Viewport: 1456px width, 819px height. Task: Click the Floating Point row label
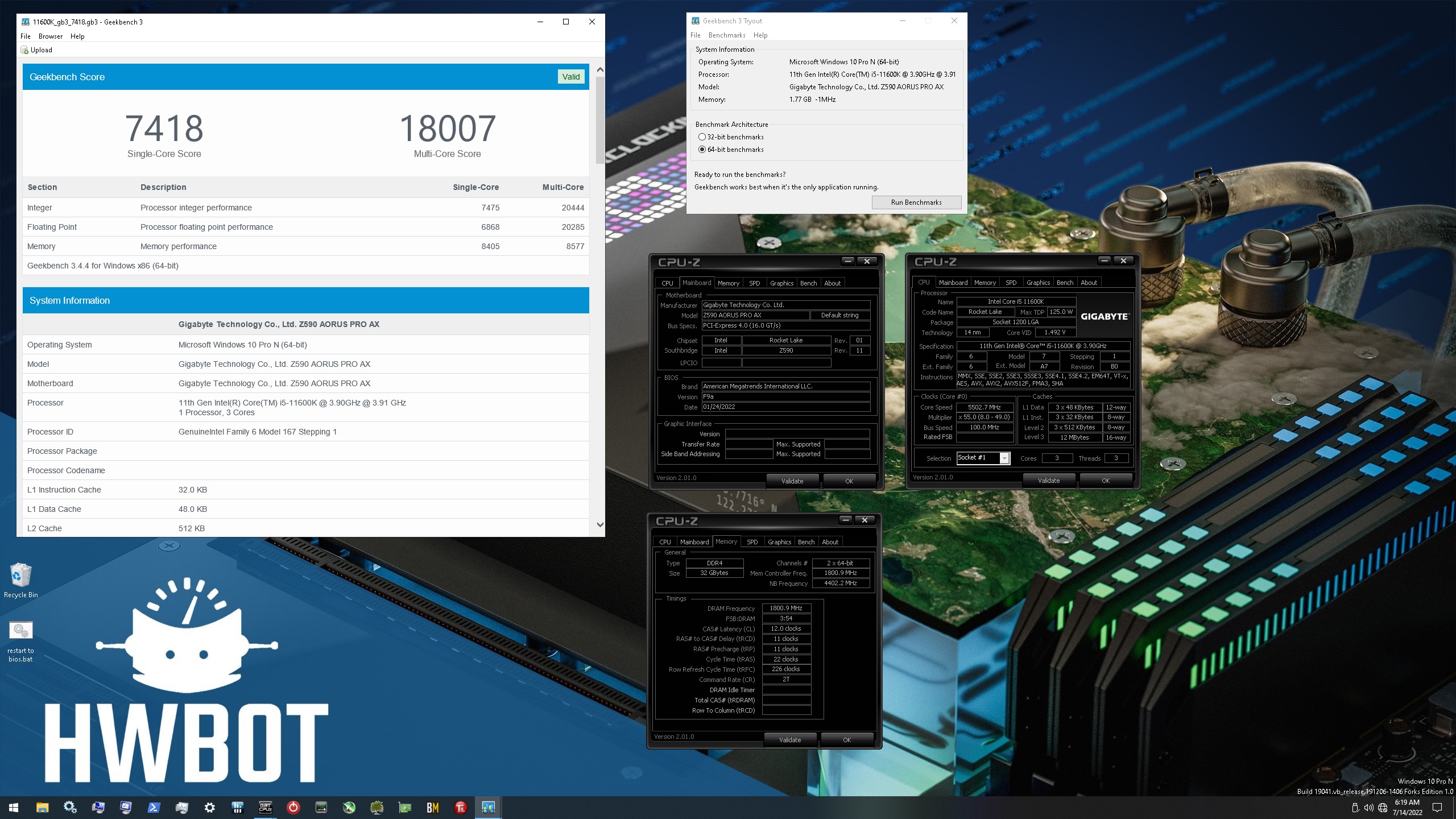(x=52, y=227)
